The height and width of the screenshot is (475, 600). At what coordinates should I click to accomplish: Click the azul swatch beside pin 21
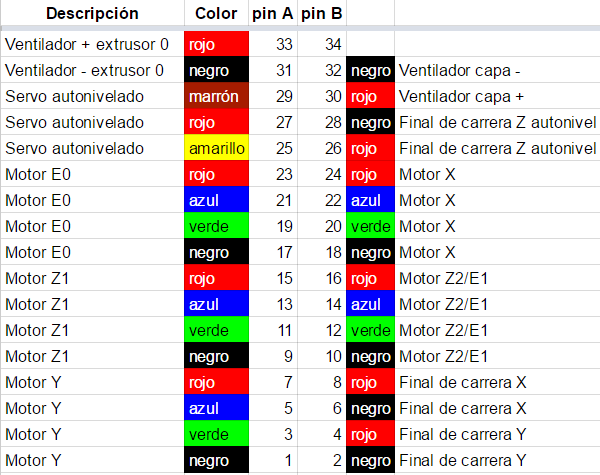[216, 201]
